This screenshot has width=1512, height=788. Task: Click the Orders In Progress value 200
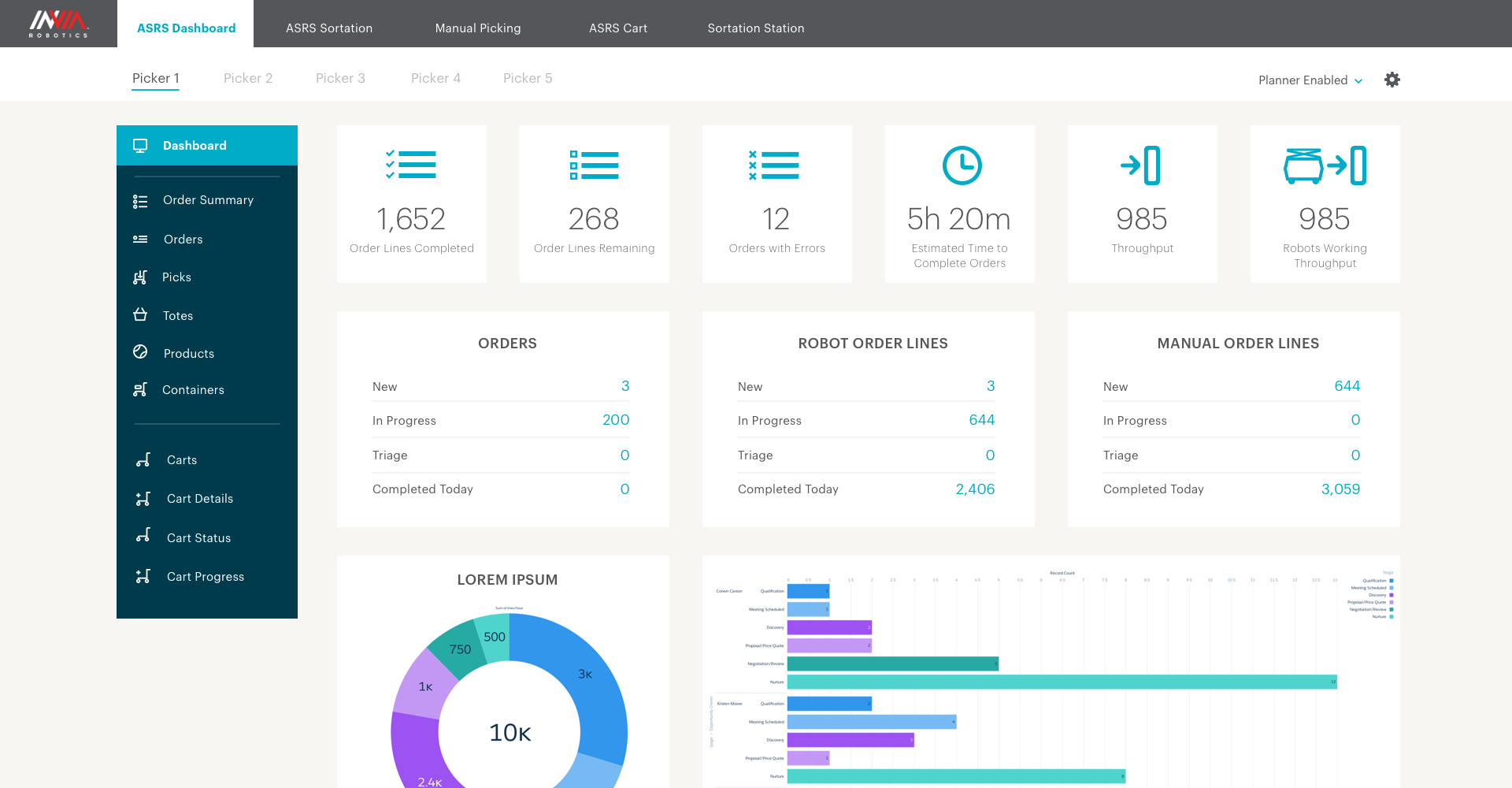point(616,420)
